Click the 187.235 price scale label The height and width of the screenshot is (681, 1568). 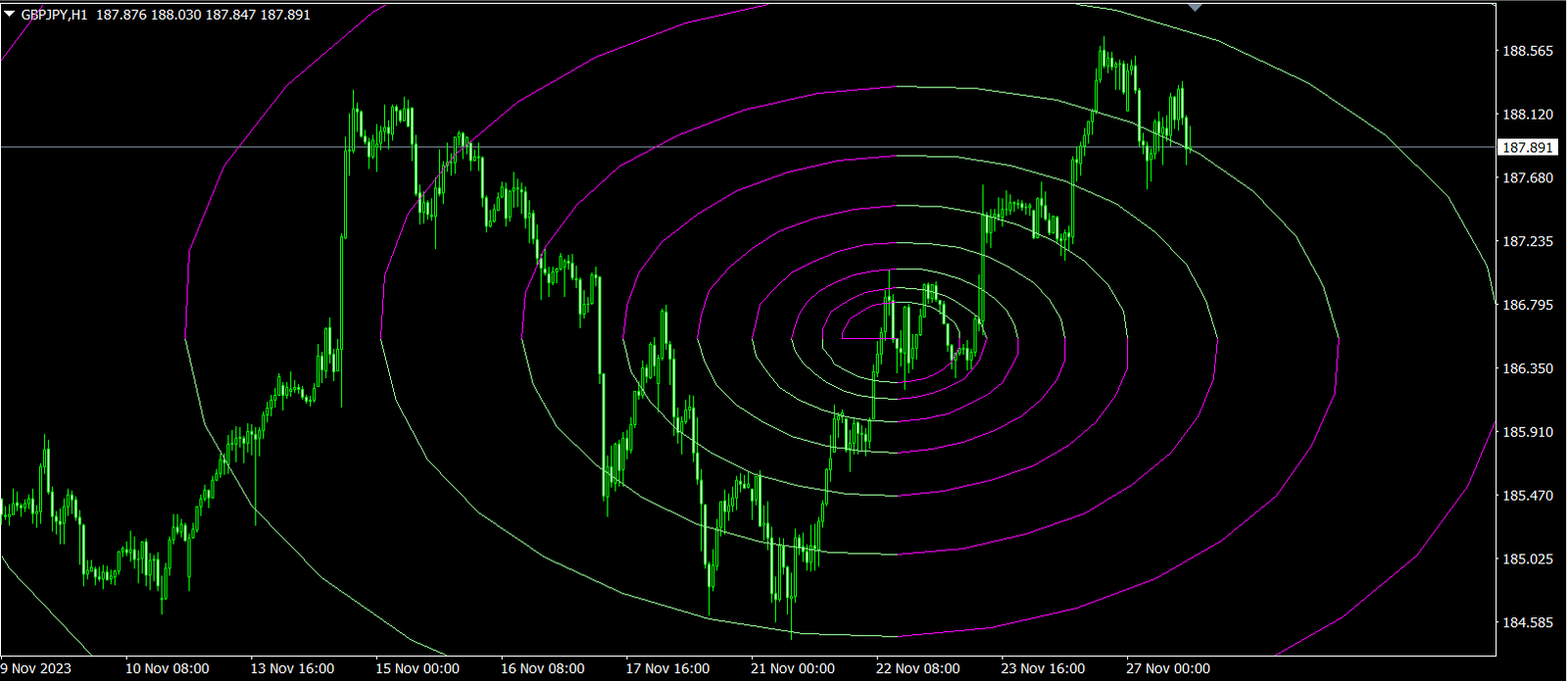(1527, 241)
